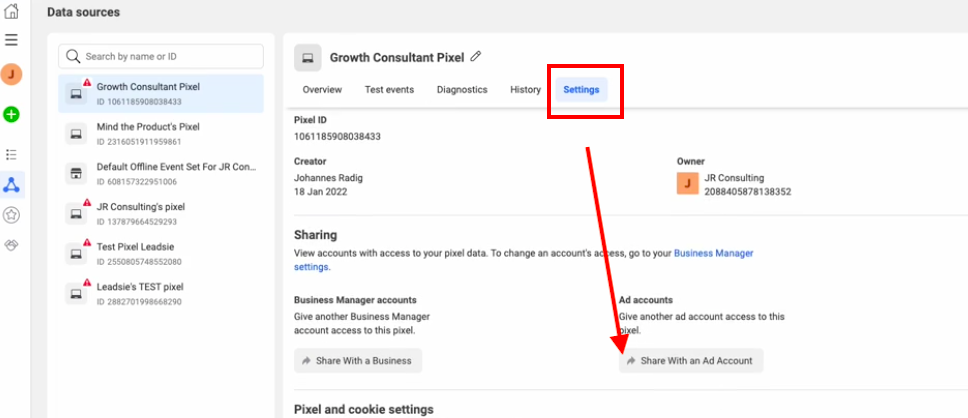Viewport: 968px width, 418px height.
Task: Select Mind the Product's Pixel
Action: click(161, 133)
